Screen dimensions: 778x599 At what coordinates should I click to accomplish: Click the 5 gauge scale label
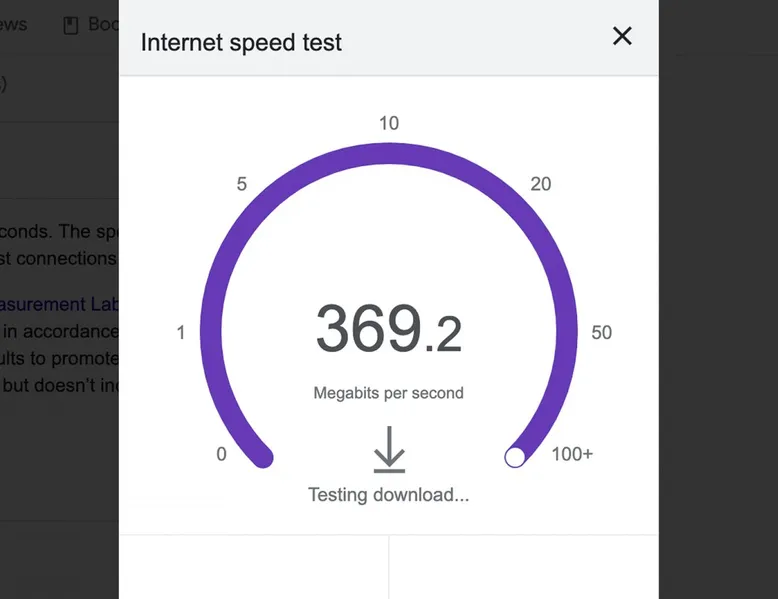(241, 184)
